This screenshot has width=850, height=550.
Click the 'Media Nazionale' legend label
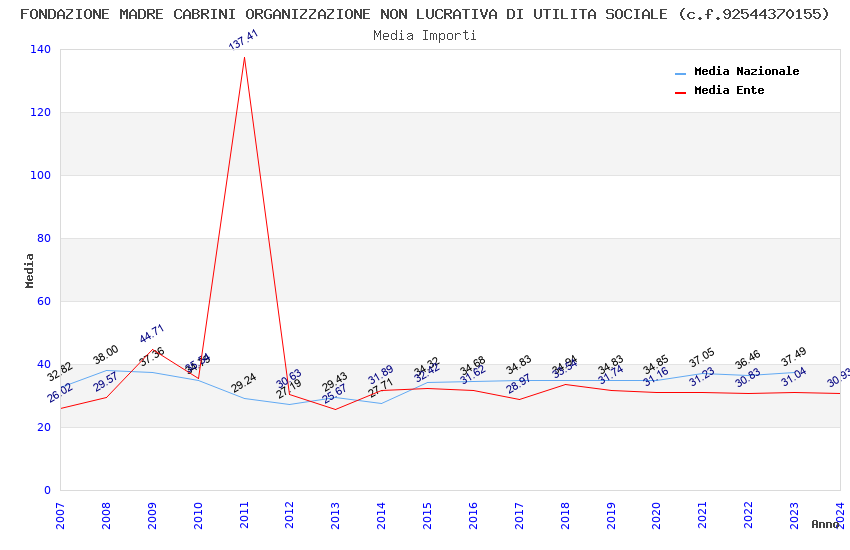(746, 71)
